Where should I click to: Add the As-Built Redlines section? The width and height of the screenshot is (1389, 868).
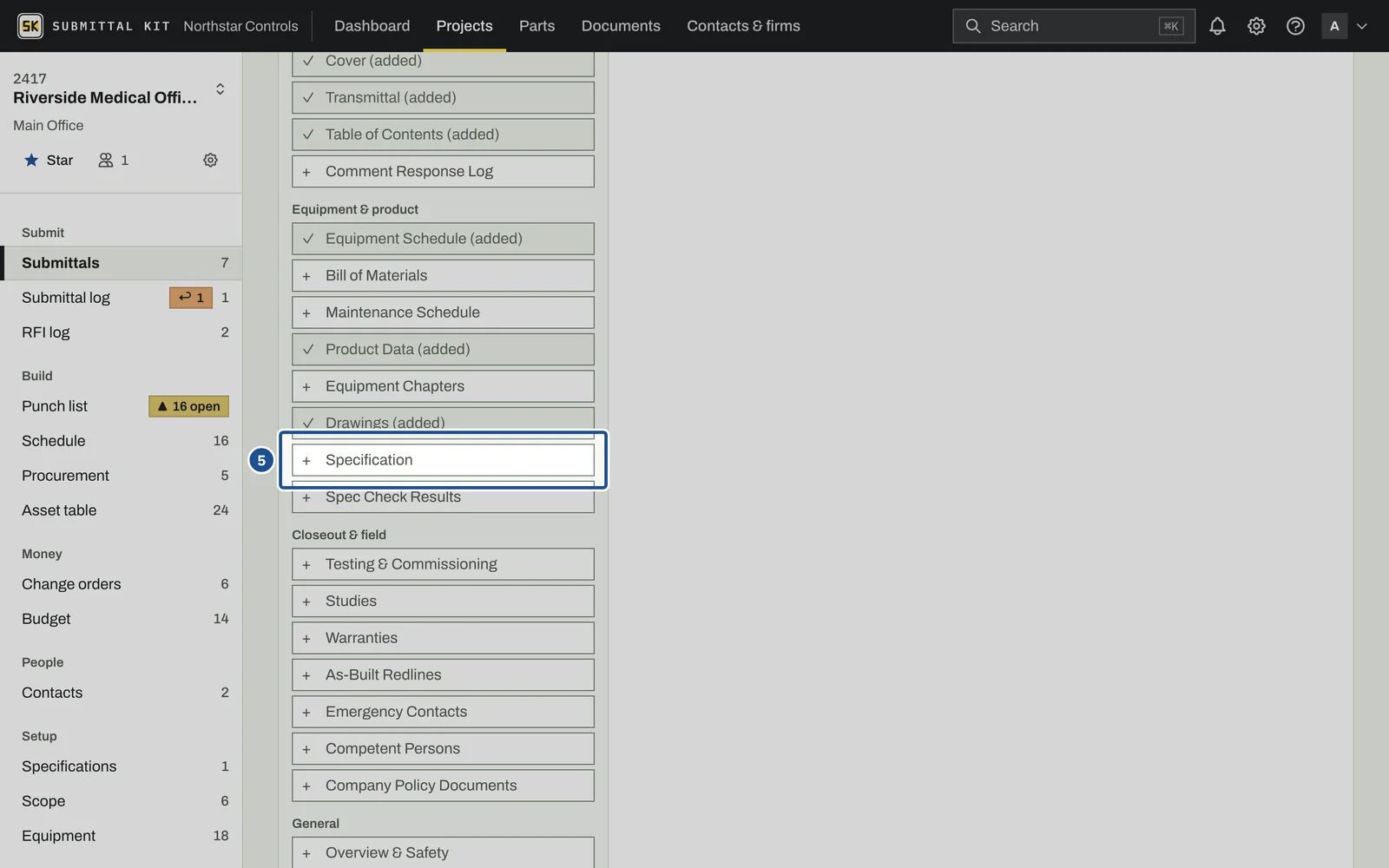click(443, 674)
